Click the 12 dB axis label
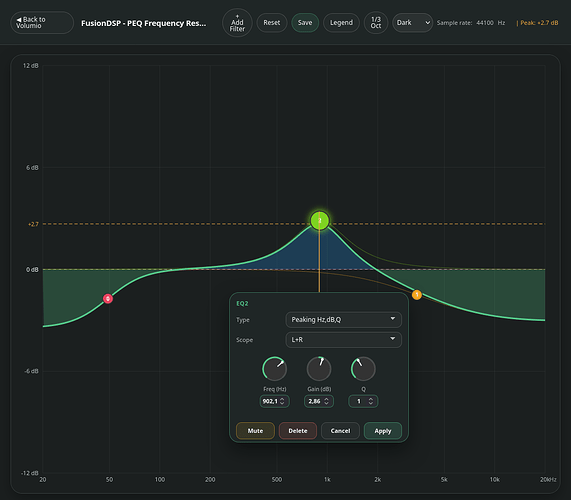The height and width of the screenshot is (500, 571). pyautogui.click(x=31, y=66)
